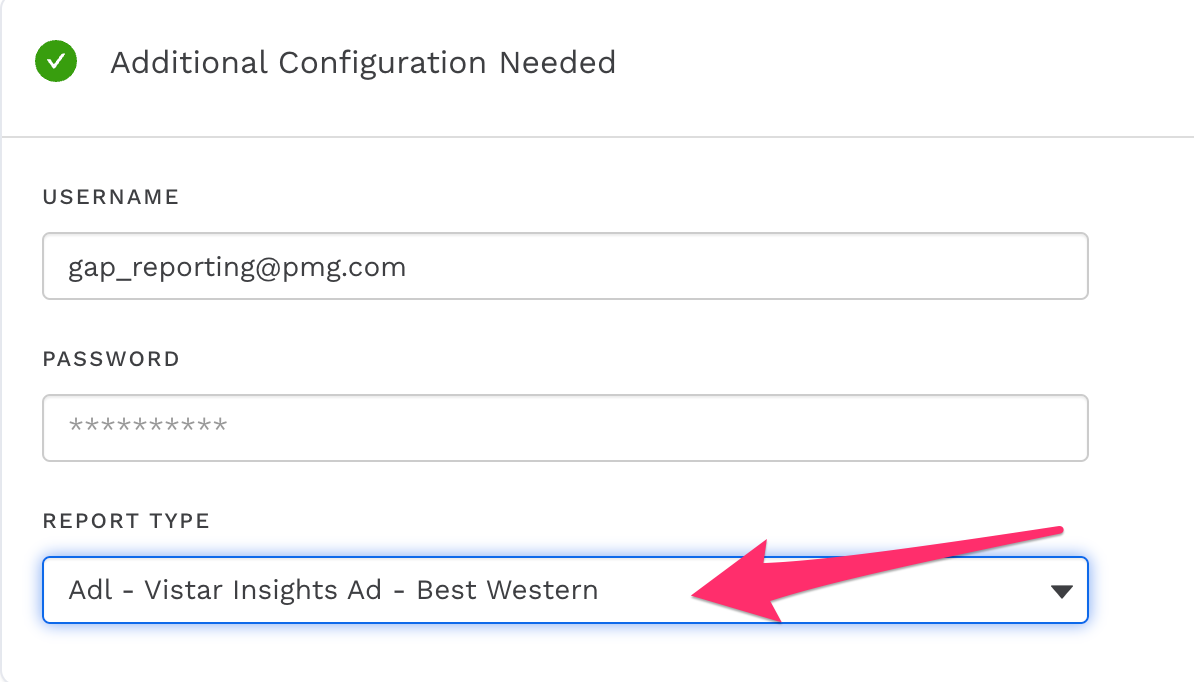1194x682 pixels.
Task: Click the green checkmark status icon
Action: [x=56, y=62]
